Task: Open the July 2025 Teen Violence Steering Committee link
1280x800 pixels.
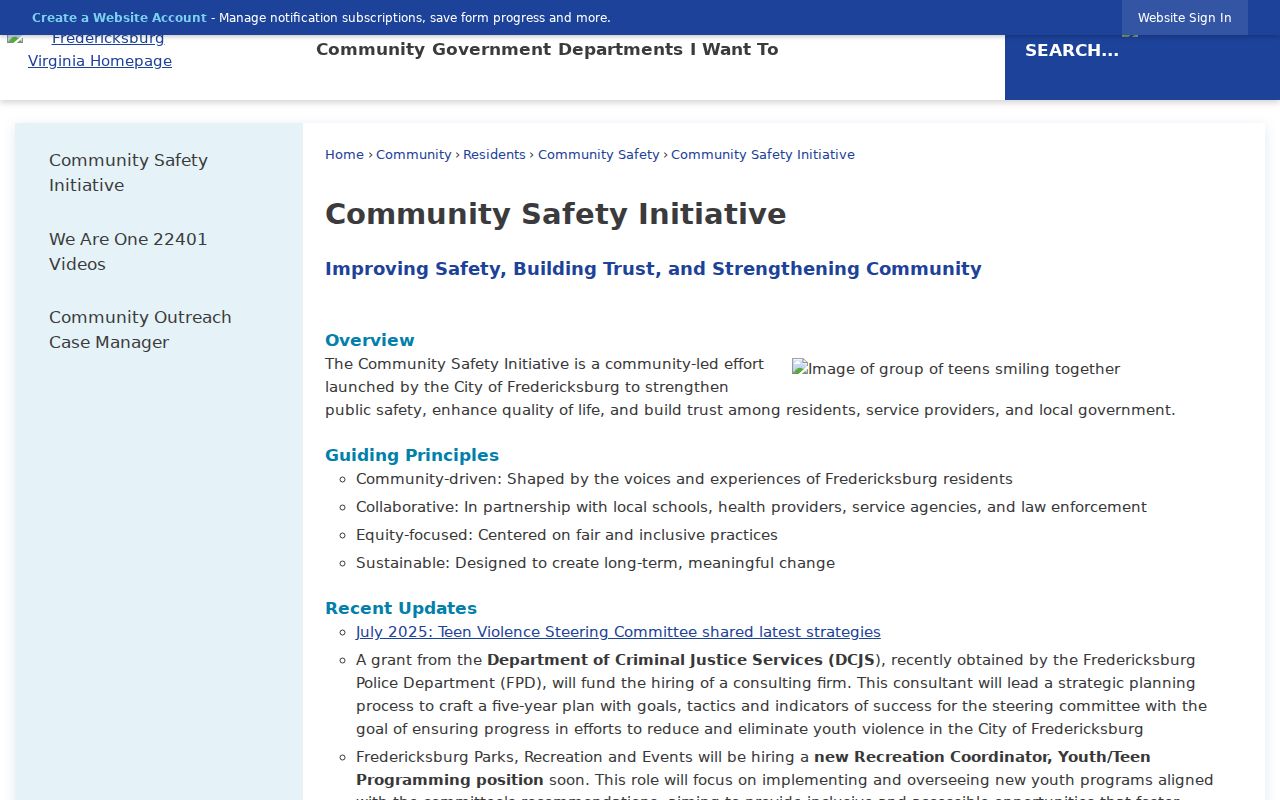Action: click(618, 632)
